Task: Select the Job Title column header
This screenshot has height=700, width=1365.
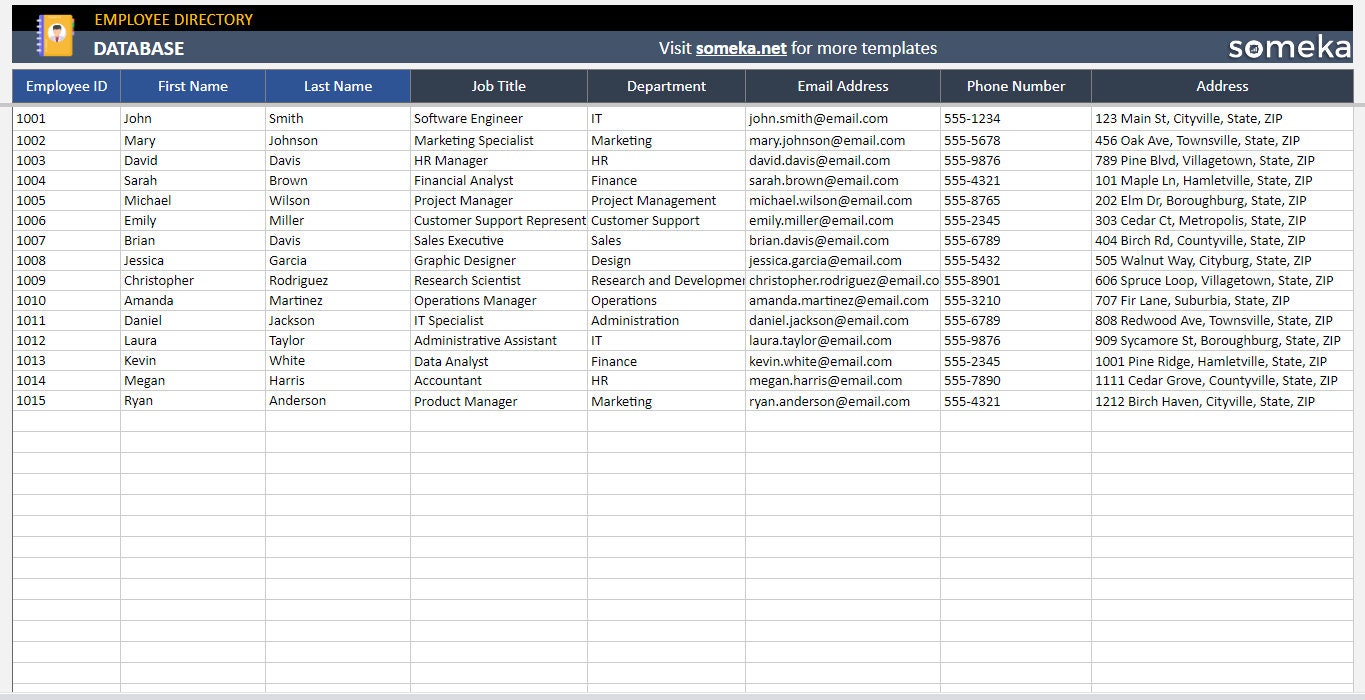Action: (x=498, y=86)
